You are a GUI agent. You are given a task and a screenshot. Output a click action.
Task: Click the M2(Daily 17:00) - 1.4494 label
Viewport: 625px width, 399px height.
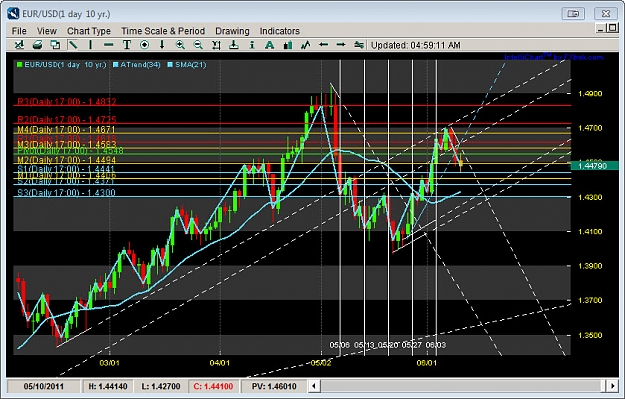[67, 160]
